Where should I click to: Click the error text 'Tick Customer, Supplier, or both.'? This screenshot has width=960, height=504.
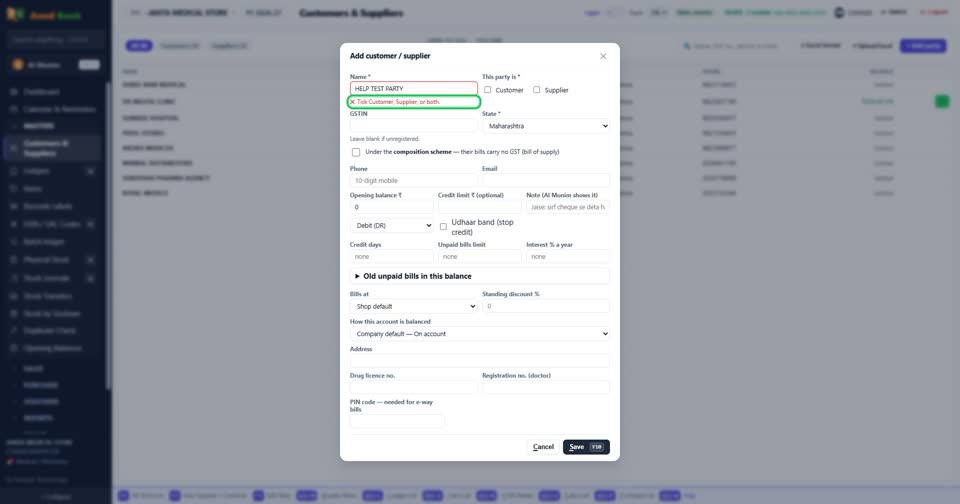pos(398,102)
